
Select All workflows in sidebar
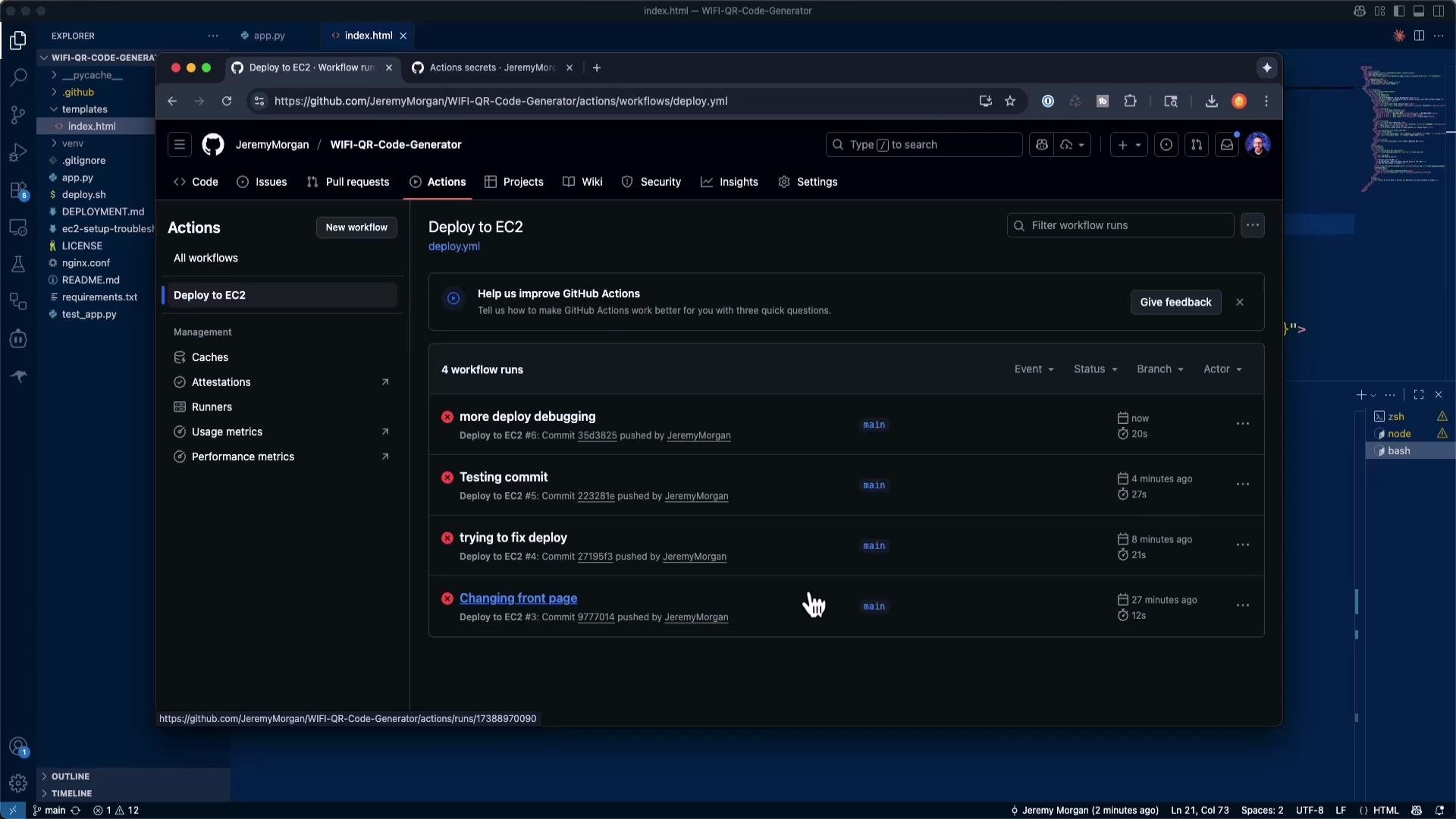[x=206, y=258]
